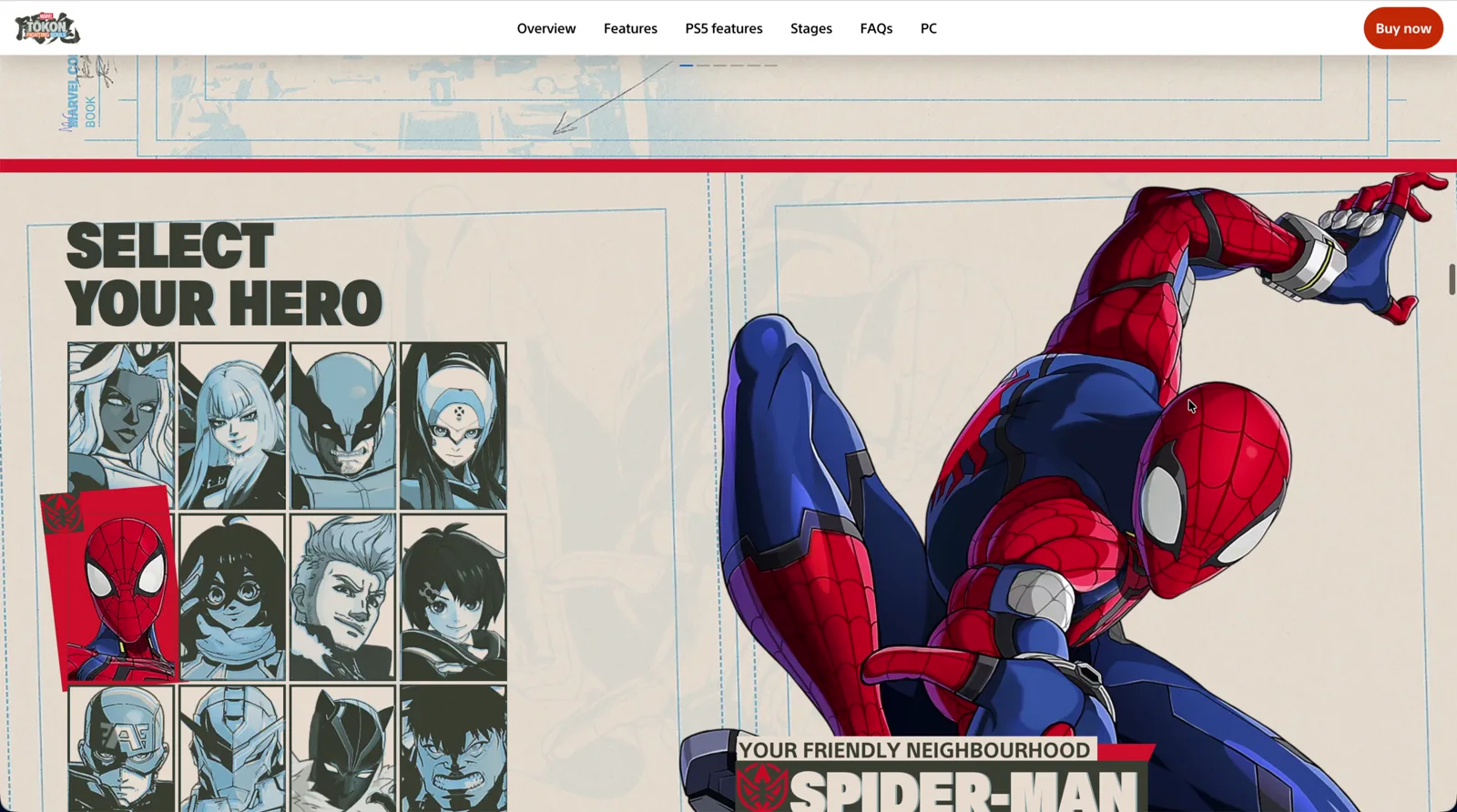Select the Peni Parker portrait
The width and height of the screenshot is (1457, 812).
(453, 597)
